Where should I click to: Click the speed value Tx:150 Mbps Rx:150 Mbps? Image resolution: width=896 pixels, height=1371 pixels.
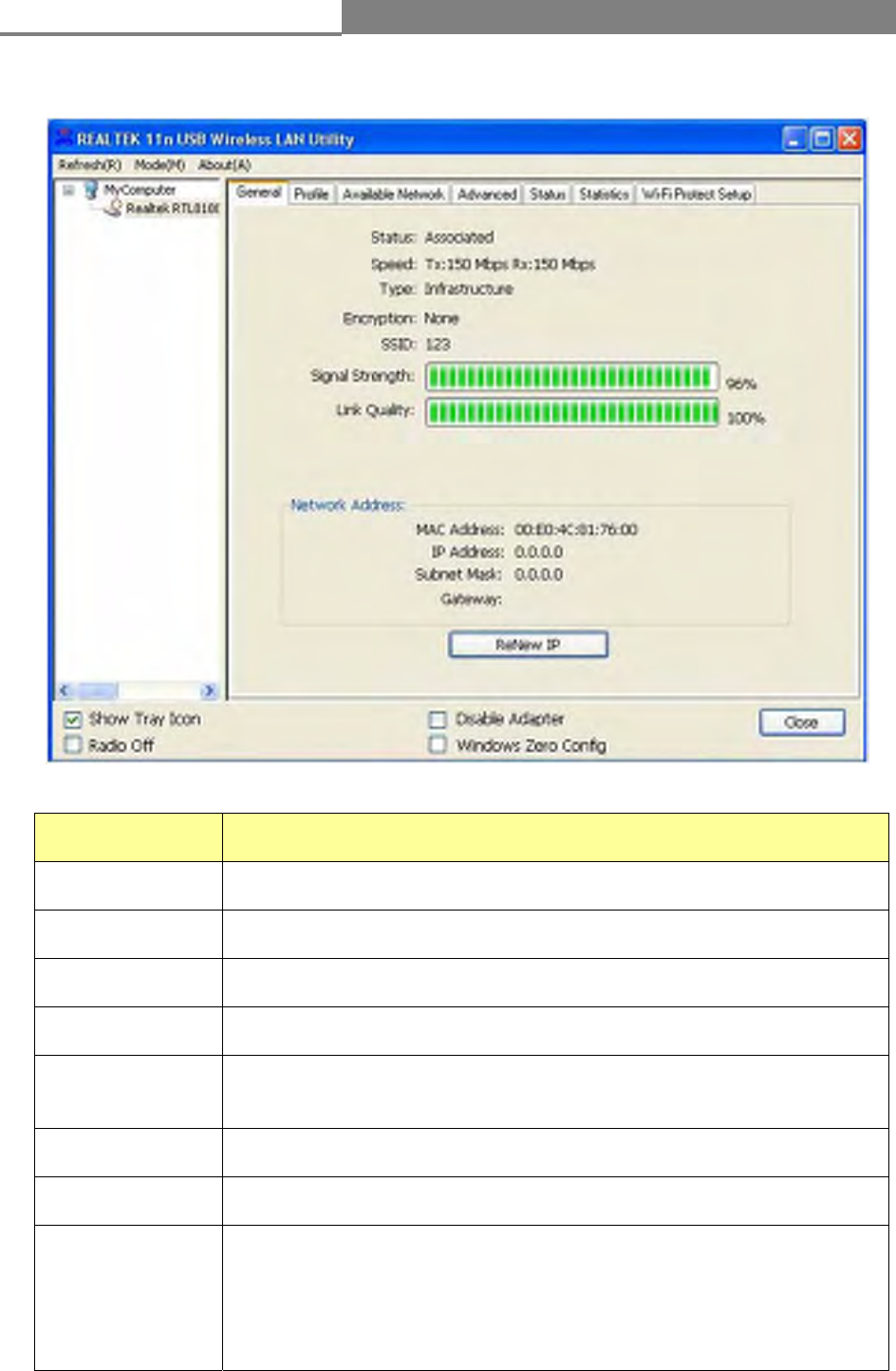(x=510, y=264)
